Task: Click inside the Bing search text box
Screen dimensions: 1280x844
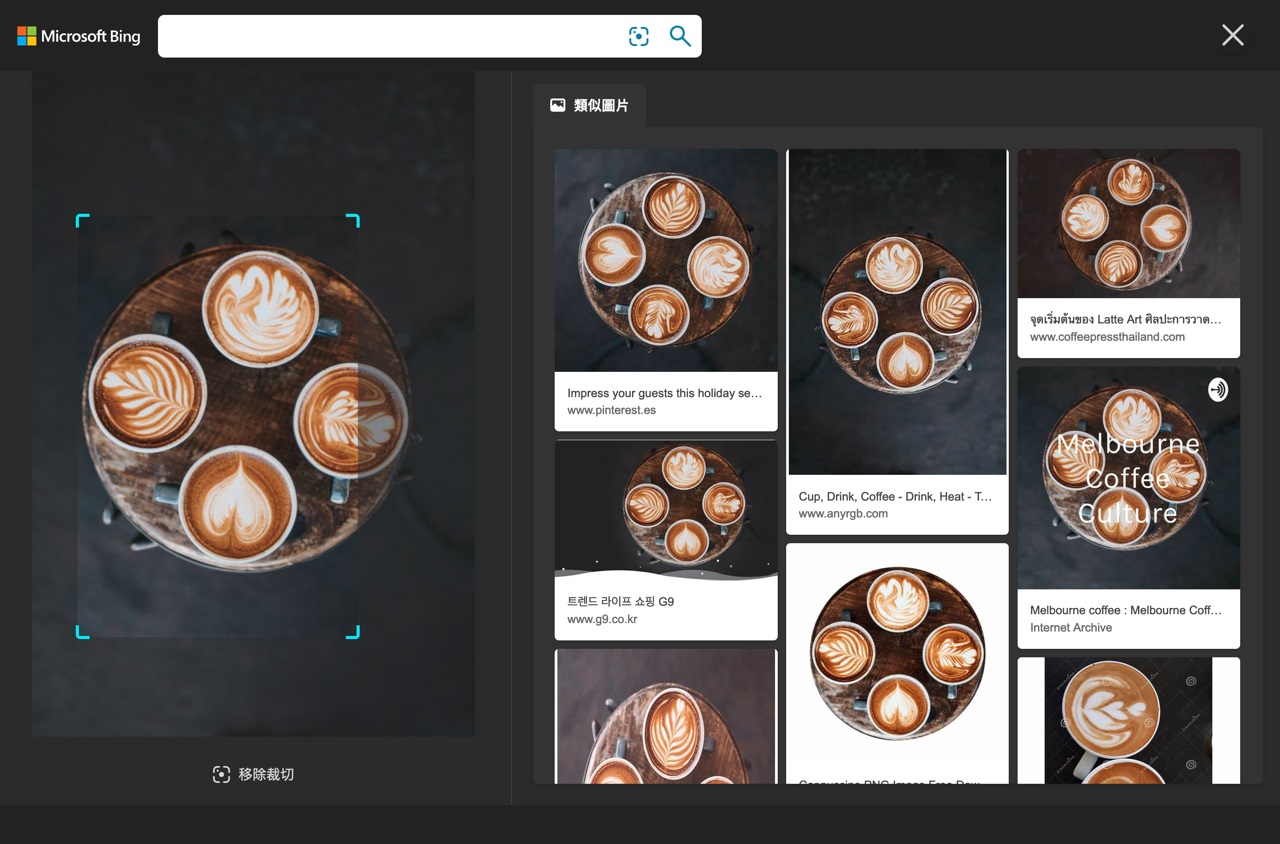Action: point(390,36)
